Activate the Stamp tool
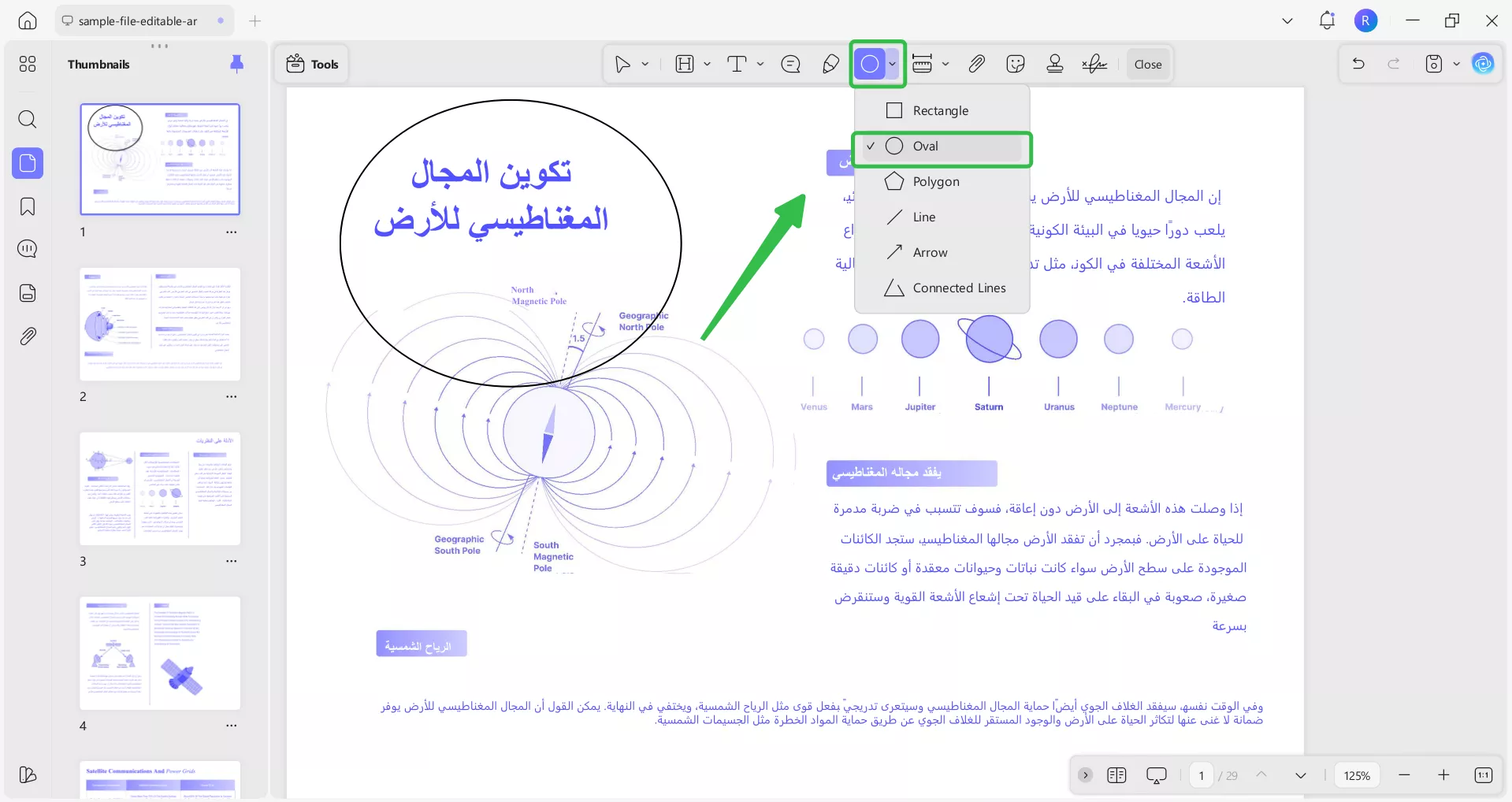 [1055, 64]
